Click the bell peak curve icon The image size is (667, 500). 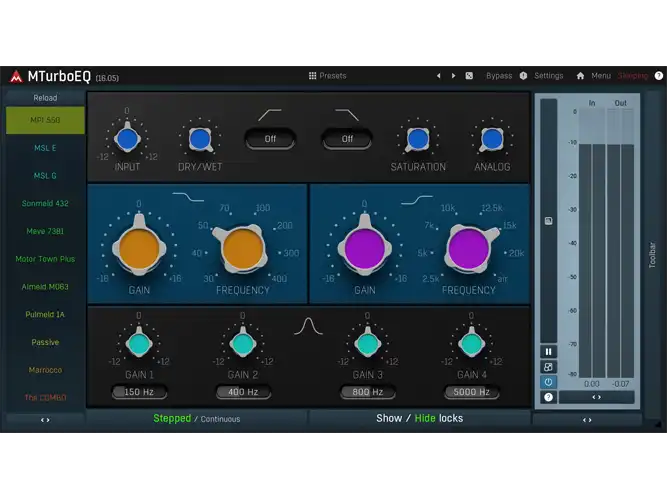coord(308,326)
